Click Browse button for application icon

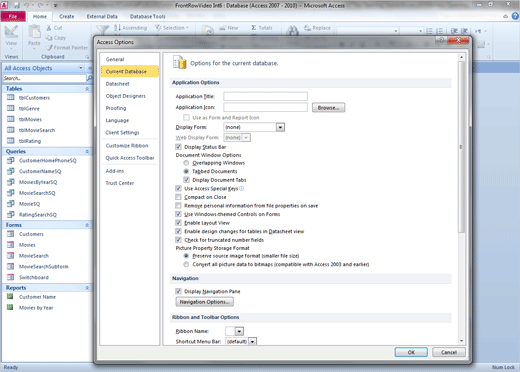click(x=328, y=108)
